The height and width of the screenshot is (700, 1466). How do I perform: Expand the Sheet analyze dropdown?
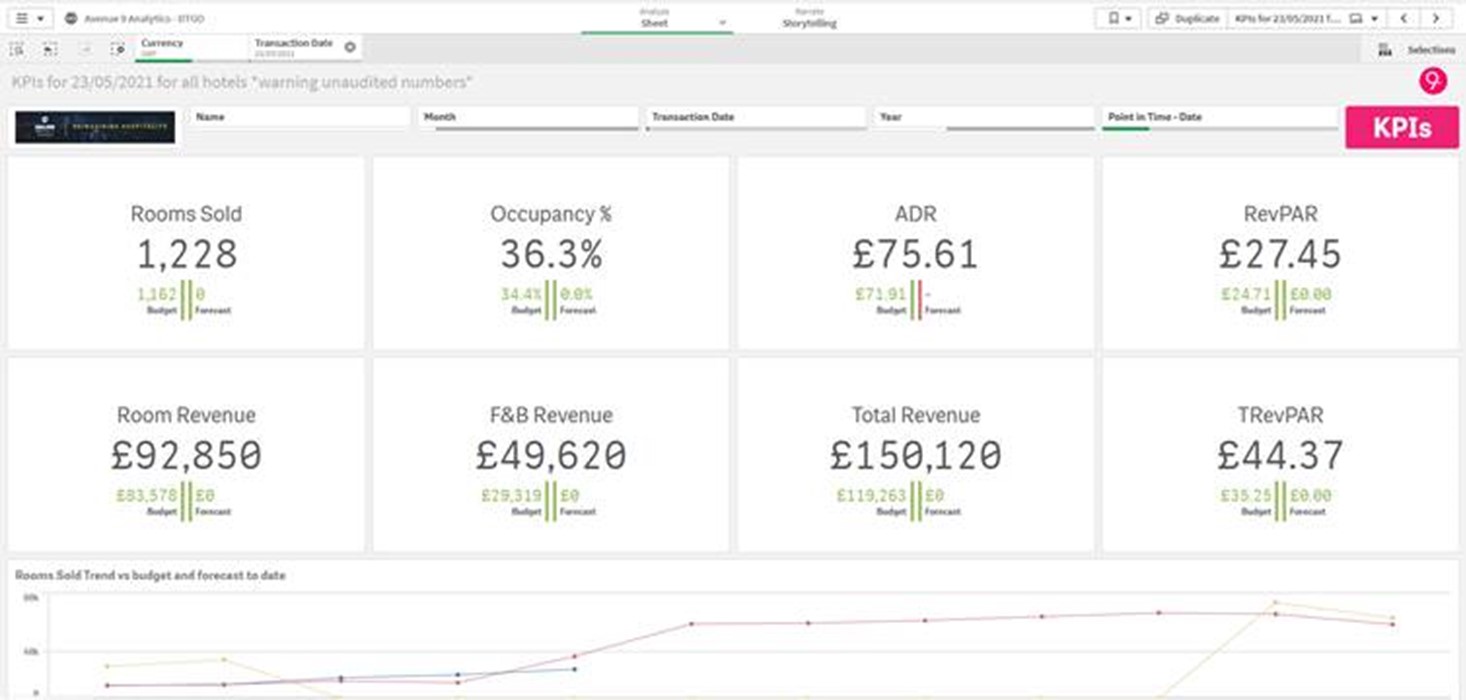[722, 22]
